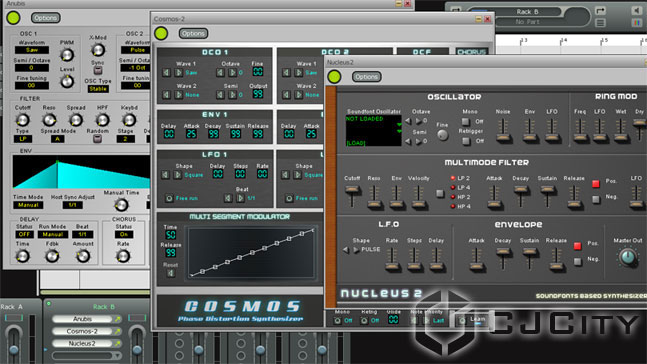This screenshot has width=647, height=364.
Task: Step DCO 1 Wave 1 to next waveform
Action: [x=178, y=73]
